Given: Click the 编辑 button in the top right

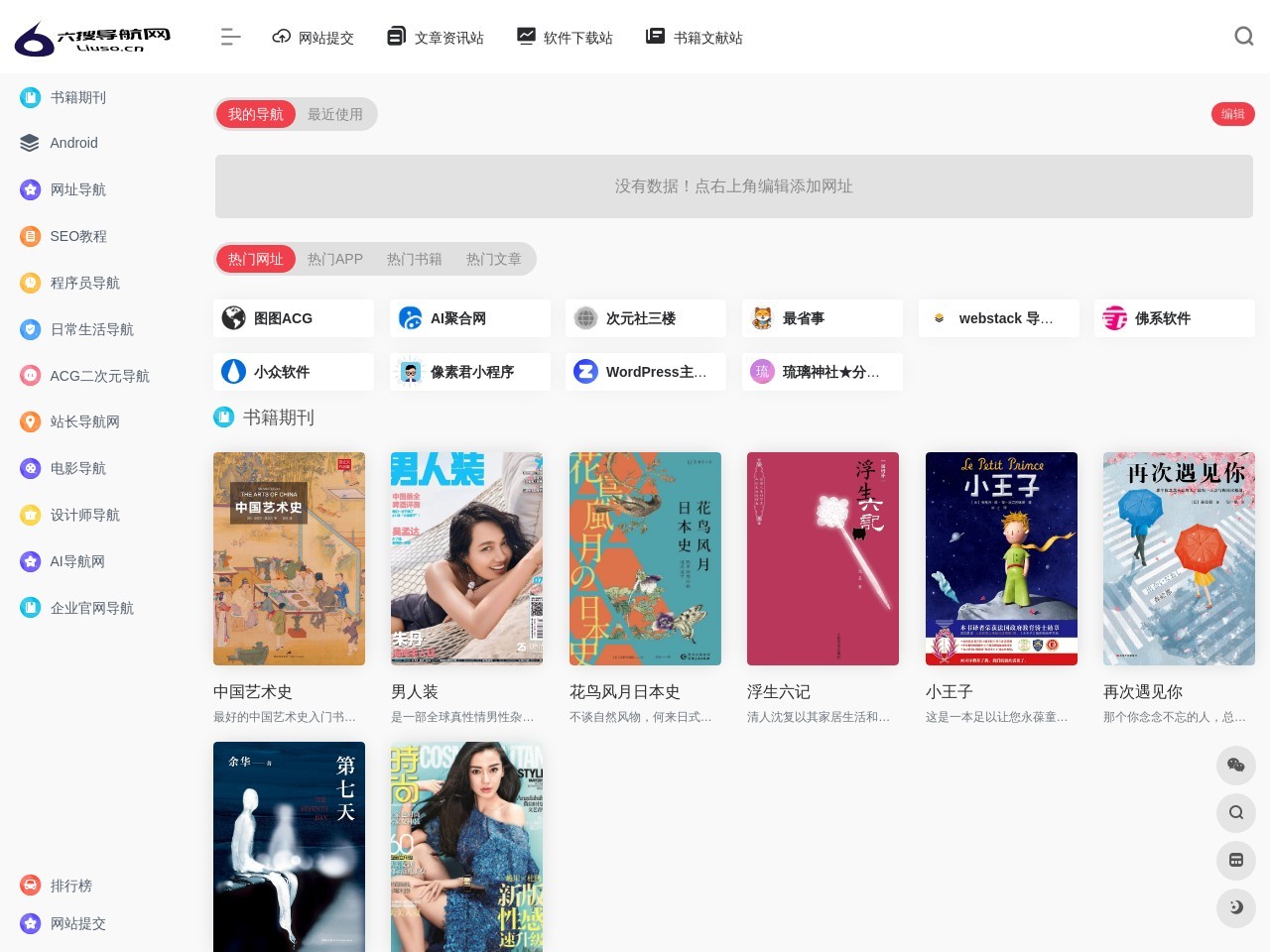Looking at the screenshot, I should (1233, 114).
